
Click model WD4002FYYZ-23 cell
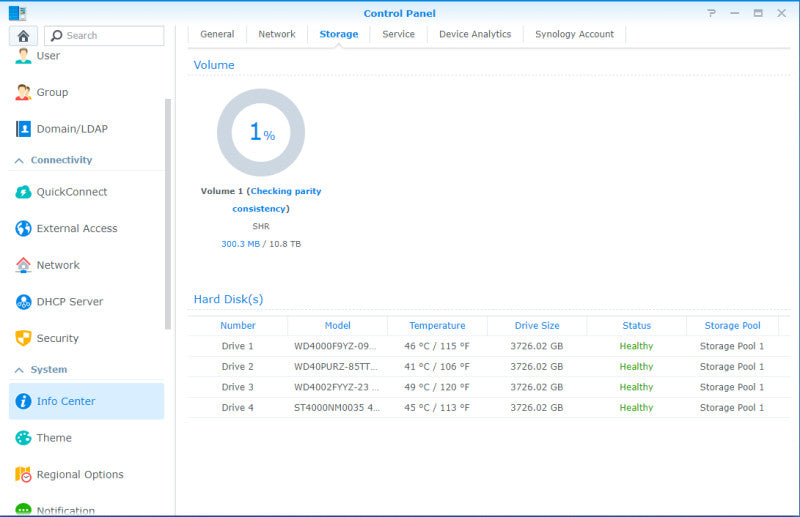pyautogui.click(x=336, y=387)
